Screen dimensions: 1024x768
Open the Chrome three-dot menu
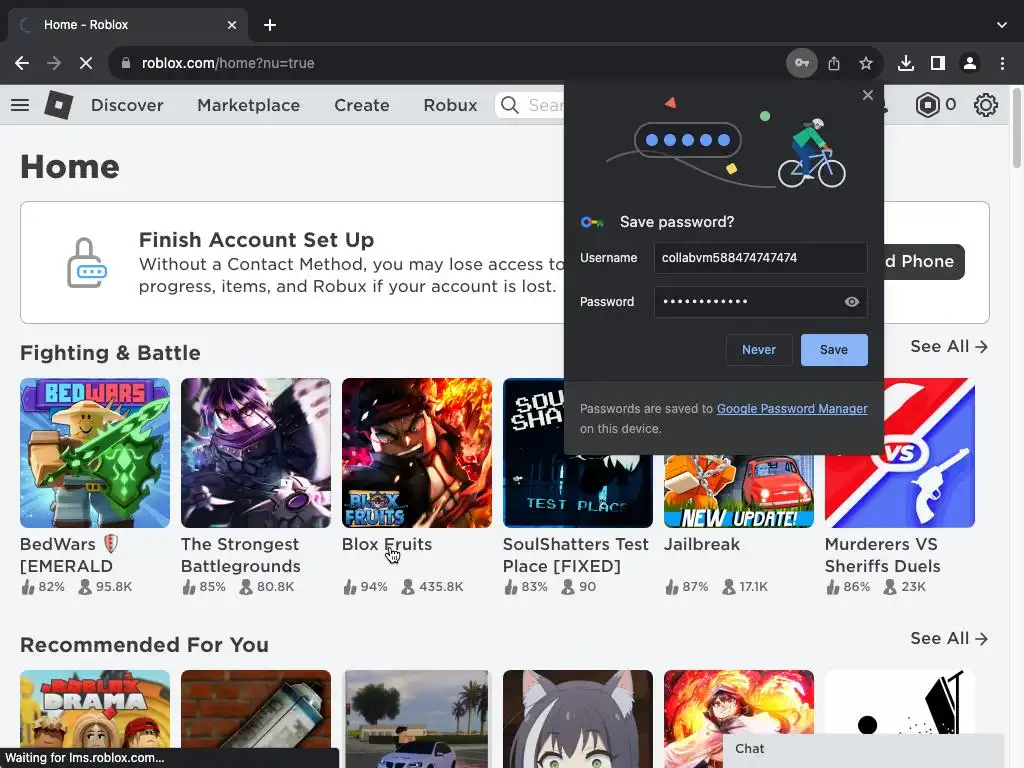[x=1002, y=63]
